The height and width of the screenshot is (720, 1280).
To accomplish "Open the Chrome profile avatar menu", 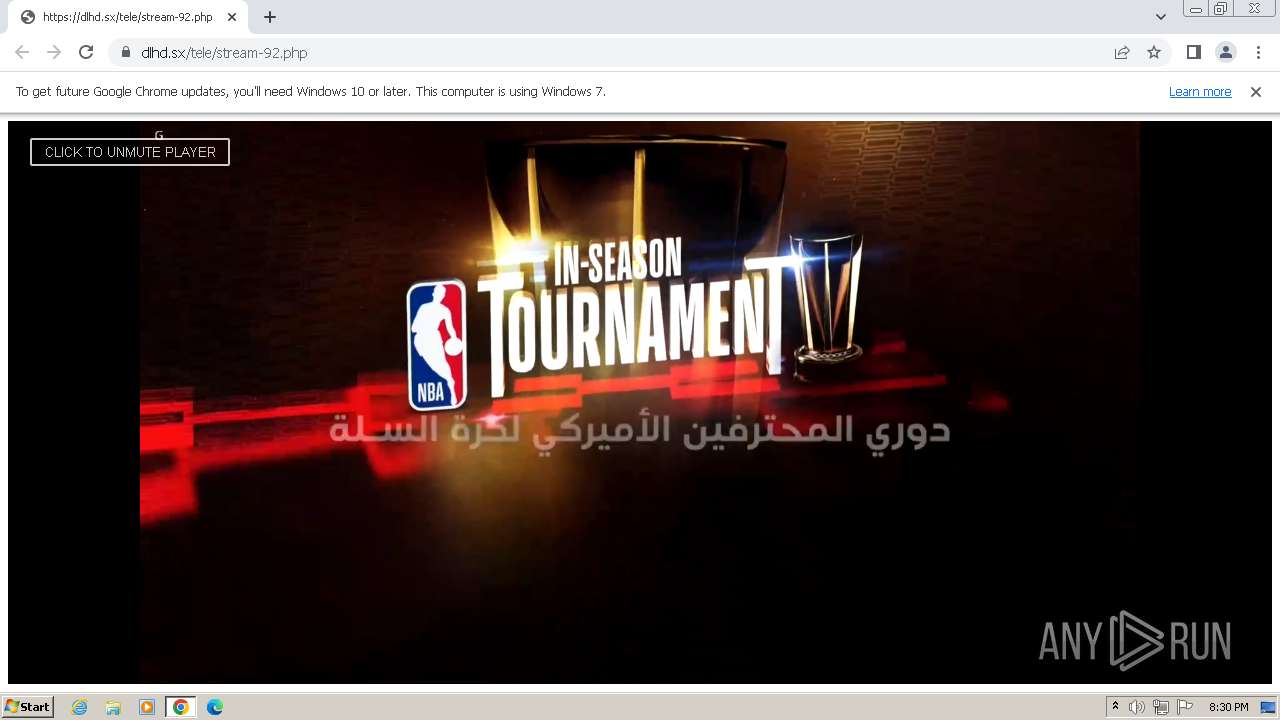I will 1226,52.
